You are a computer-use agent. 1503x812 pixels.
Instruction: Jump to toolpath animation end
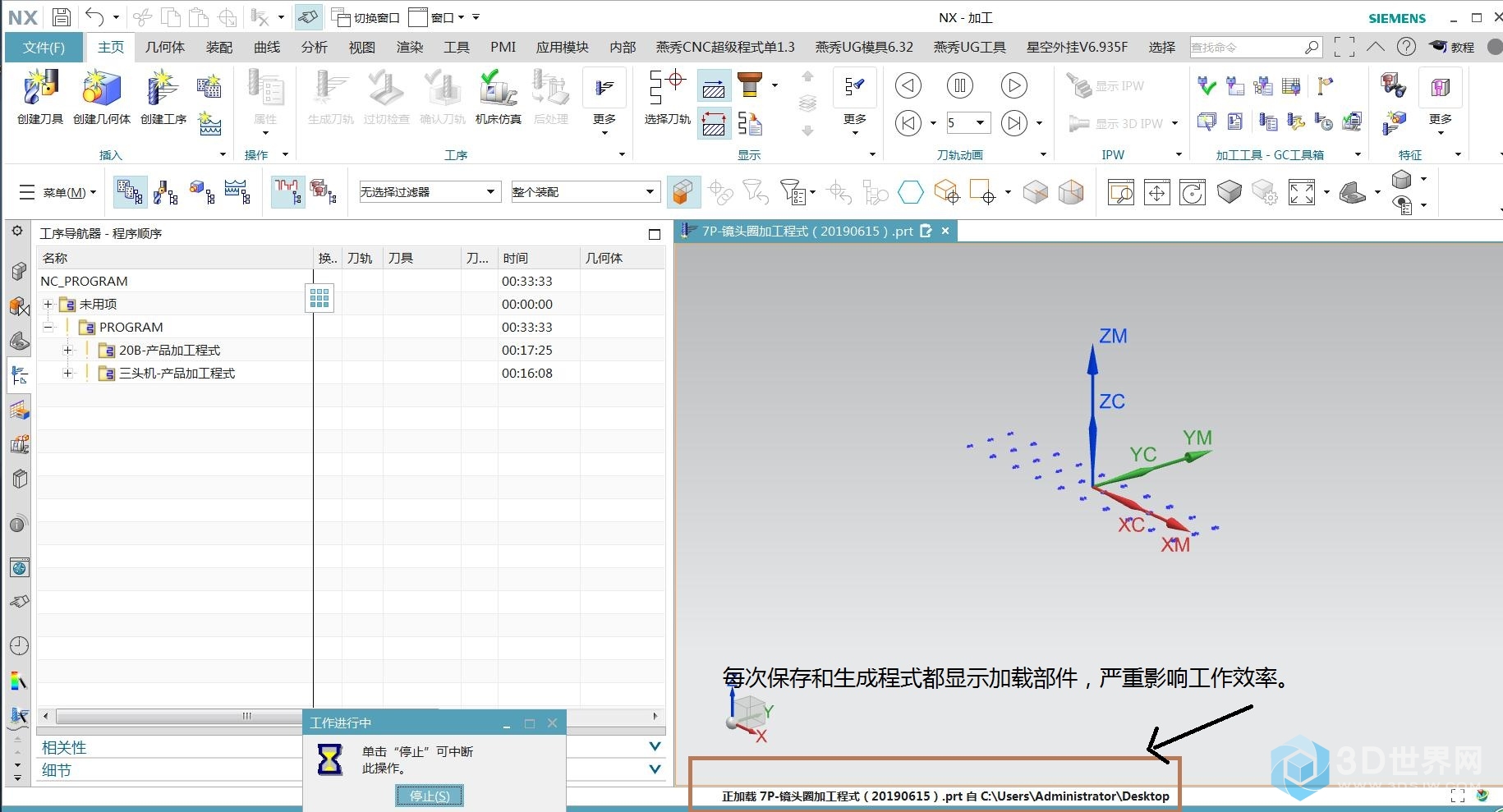click(1013, 123)
